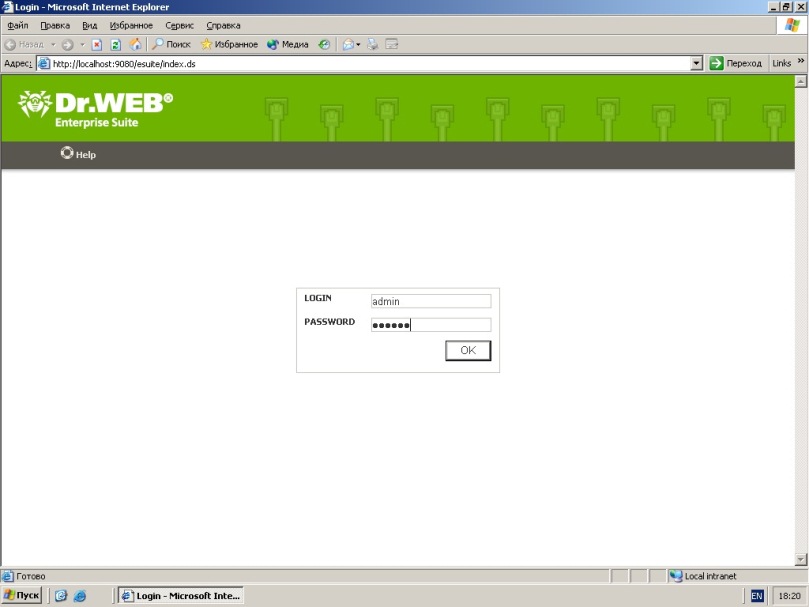The height and width of the screenshot is (607, 809).
Task: Refresh the page with the green arrows icon
Action: point(116,44)
